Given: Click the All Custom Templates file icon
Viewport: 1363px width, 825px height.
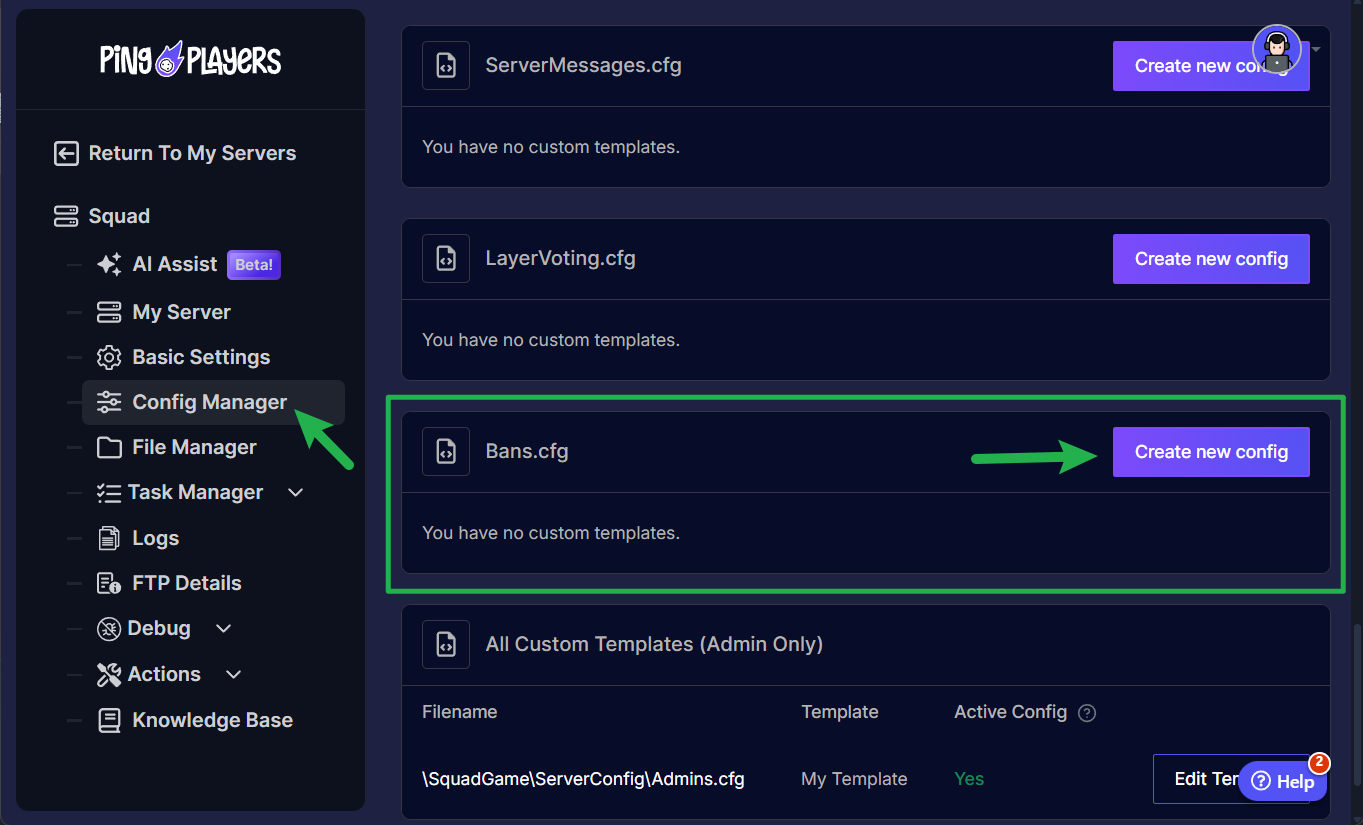Looking at the screenshot, I should coord(446,645).
